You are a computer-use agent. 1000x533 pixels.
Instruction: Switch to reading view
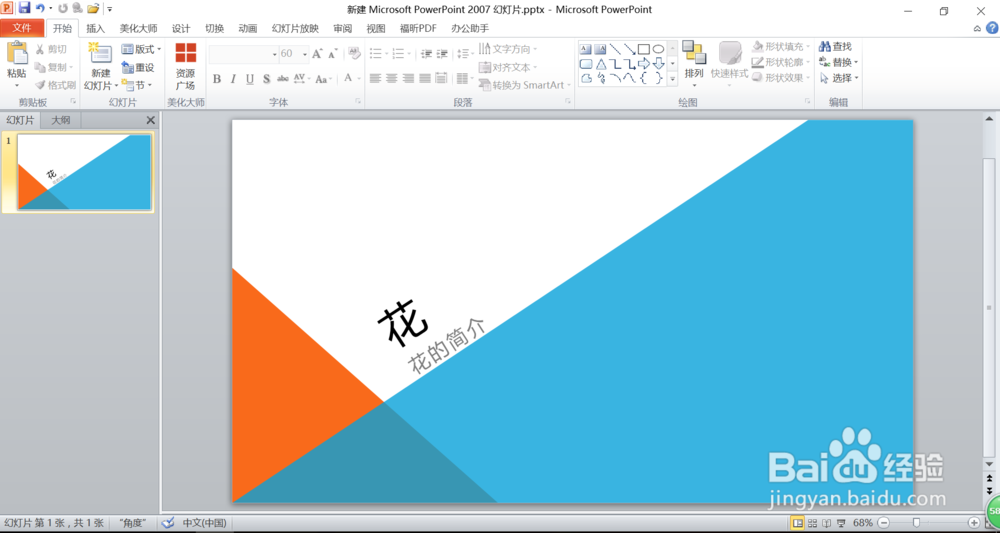pos(826,523)
